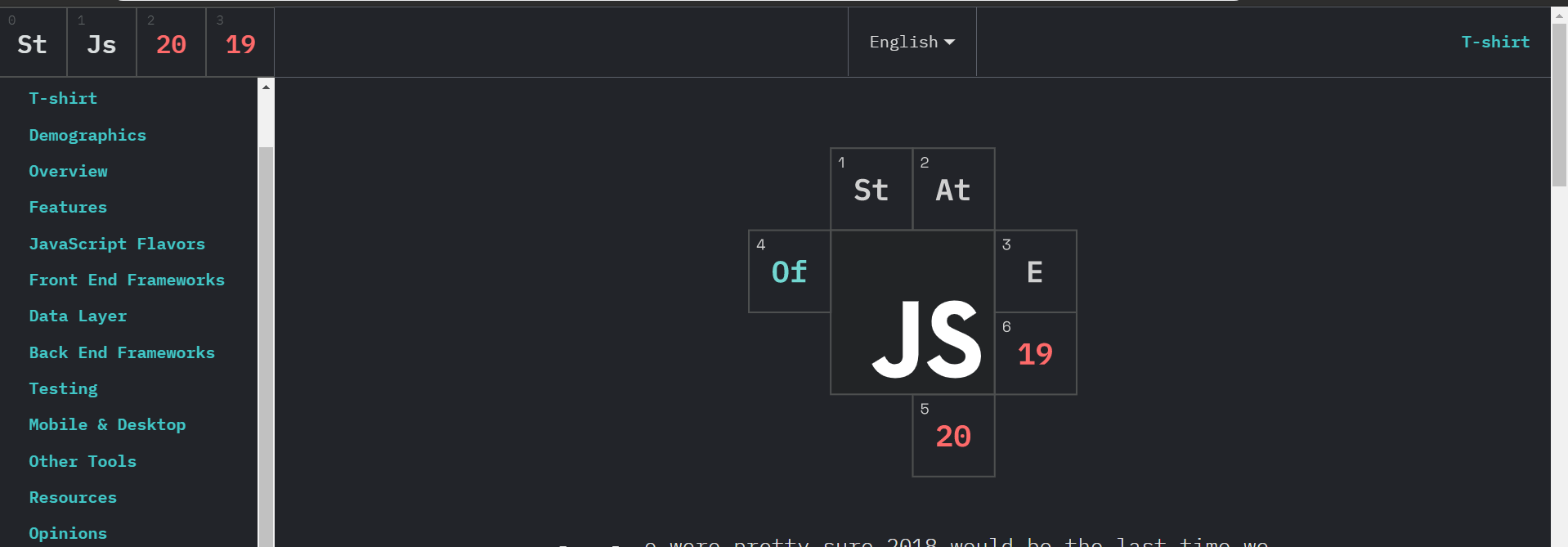Navigate to Testing section
The height and width of the screenshot is (547, 1568).
point(63,388)
